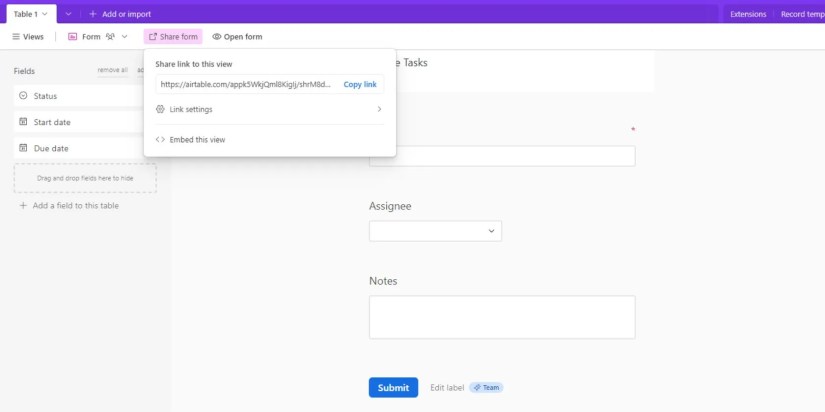Click the share link URL field

click(246, 84)
